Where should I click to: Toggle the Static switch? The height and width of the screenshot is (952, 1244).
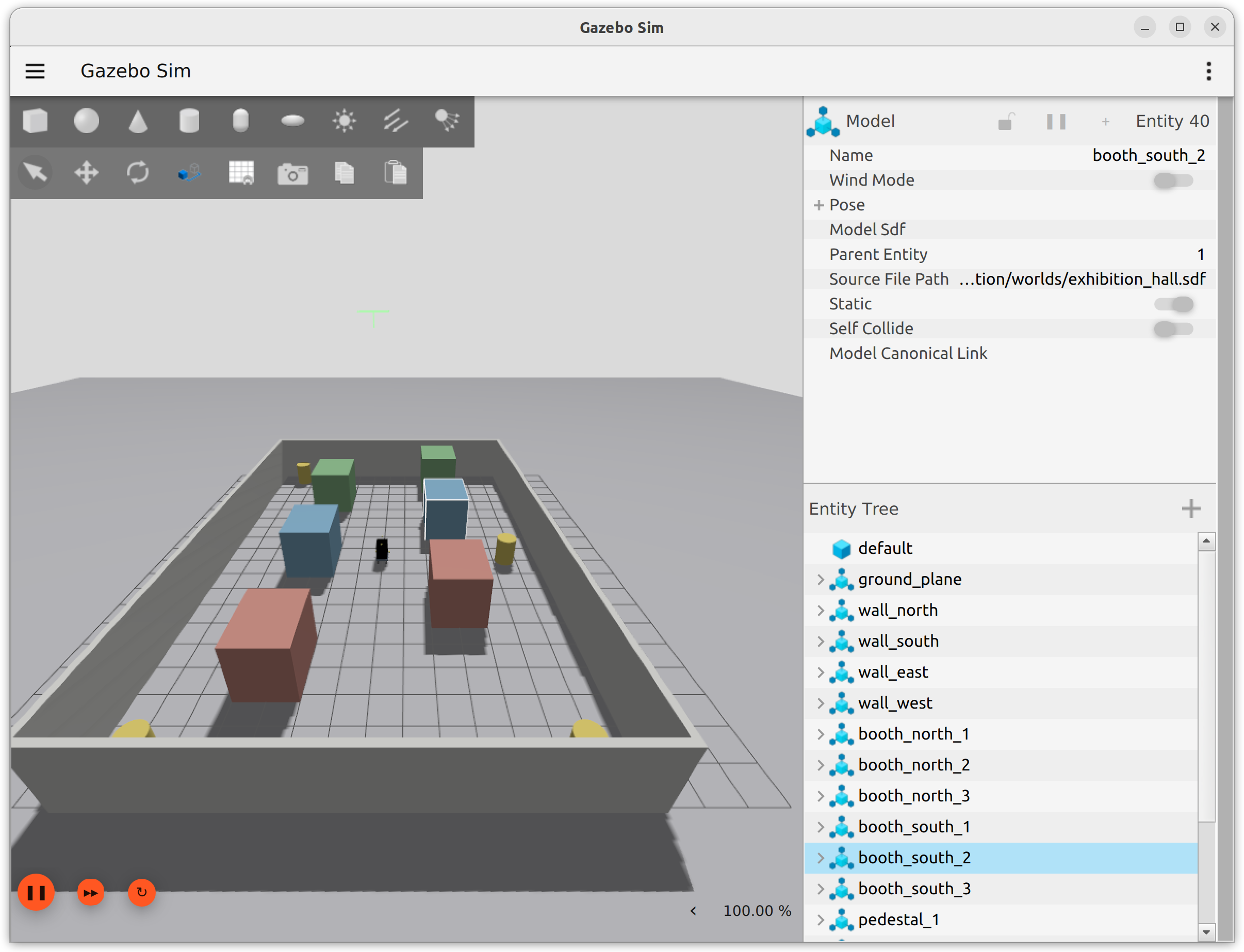tap(1174, 304)
